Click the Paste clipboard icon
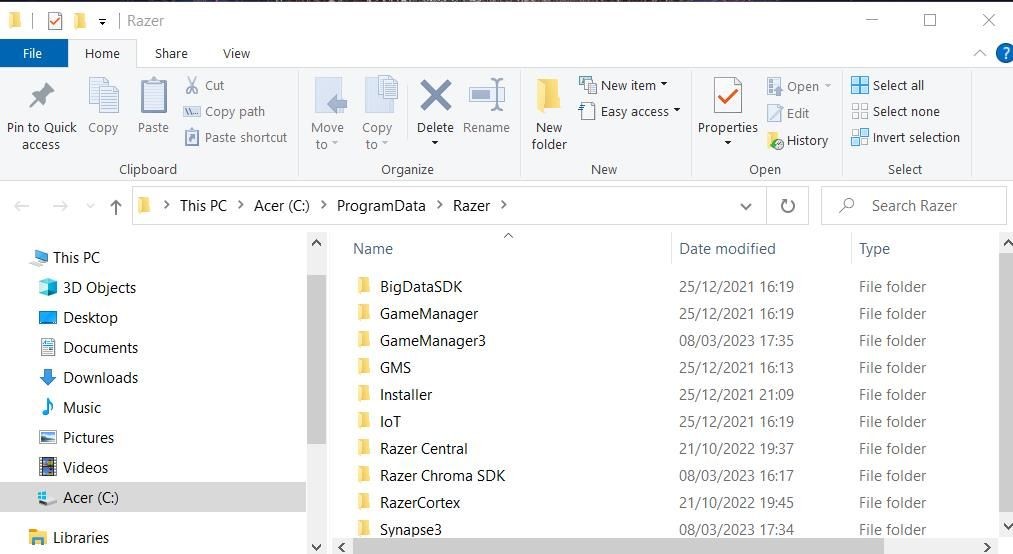This screenshot has width=1013, height=554. coord(154,96)
